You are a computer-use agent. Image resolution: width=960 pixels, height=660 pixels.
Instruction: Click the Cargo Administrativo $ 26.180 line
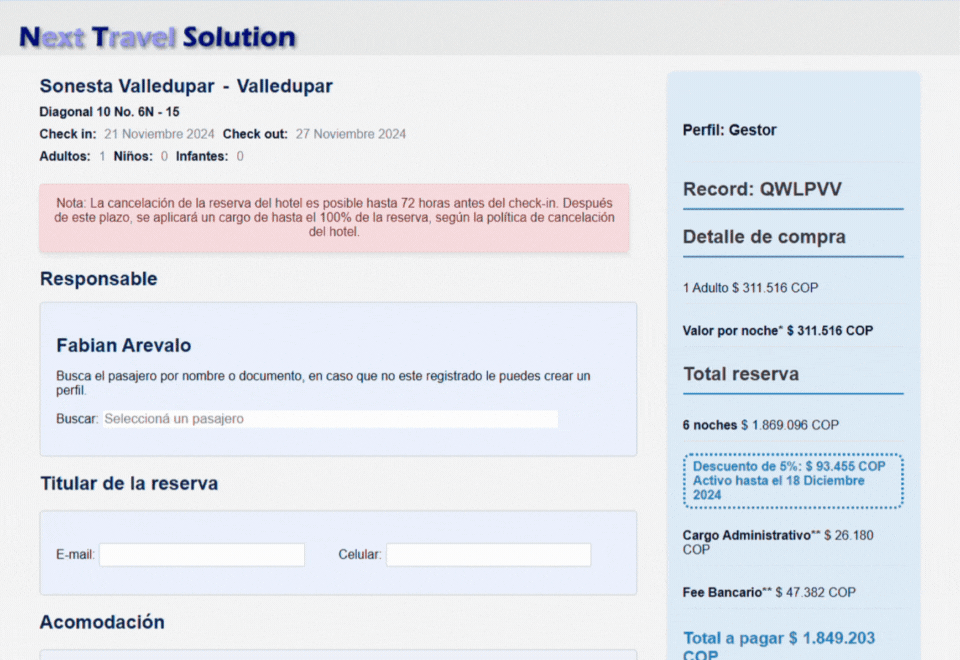[x=778, y=542]
